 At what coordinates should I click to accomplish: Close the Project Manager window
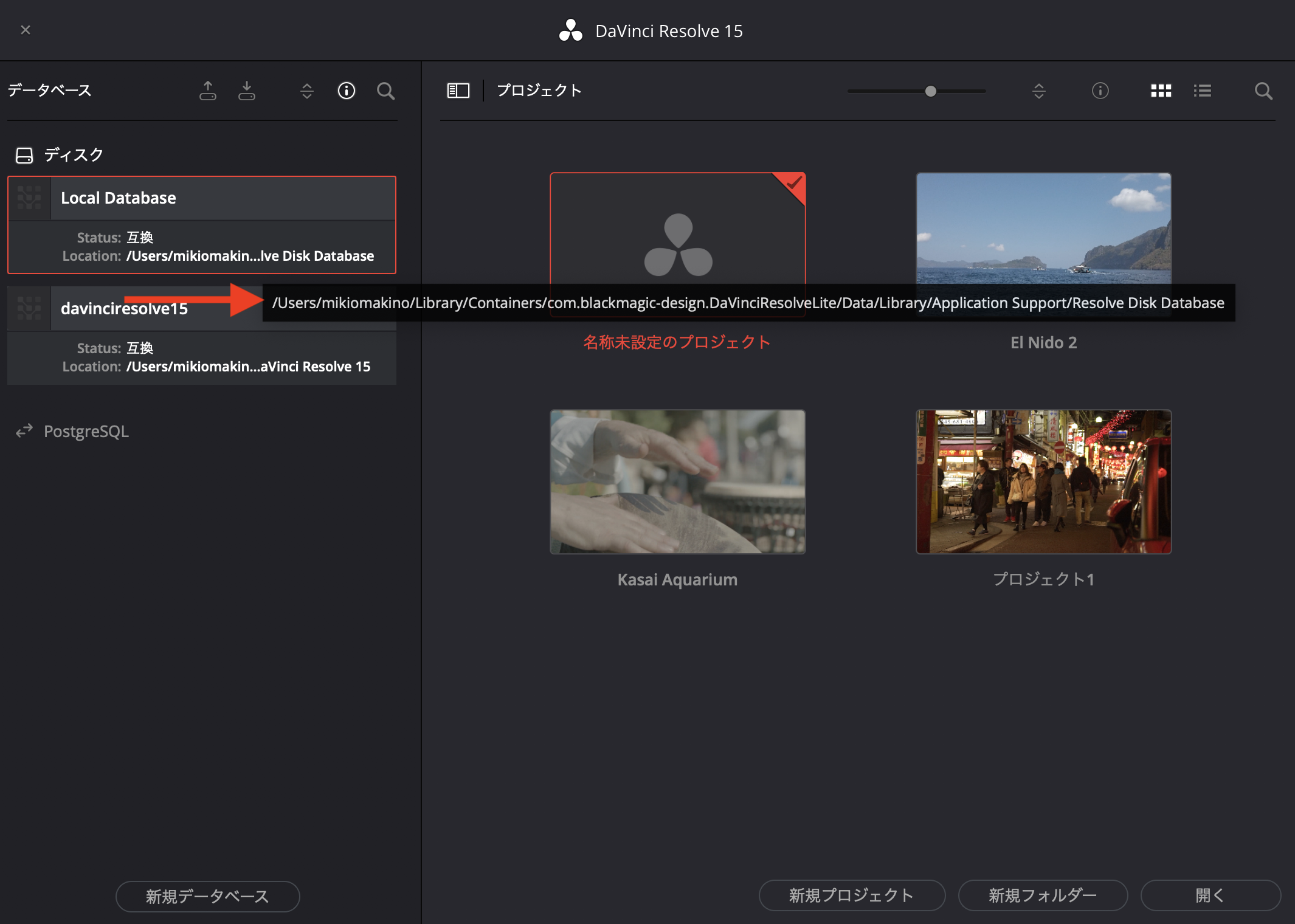tap(26, 30)
